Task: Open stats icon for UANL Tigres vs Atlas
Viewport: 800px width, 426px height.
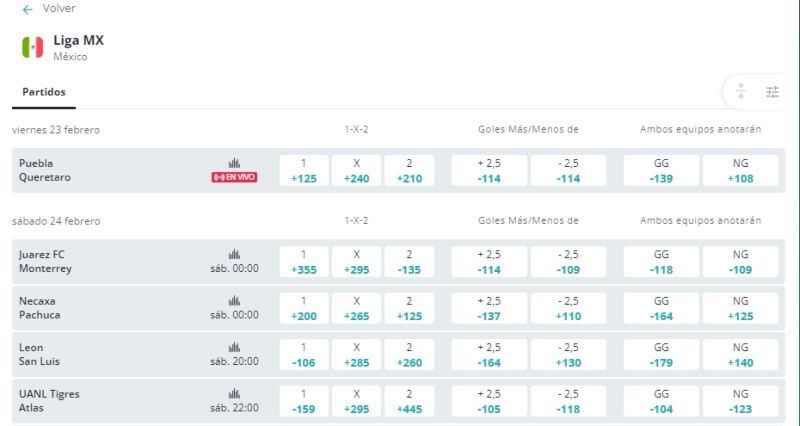Action: (234, 394)
